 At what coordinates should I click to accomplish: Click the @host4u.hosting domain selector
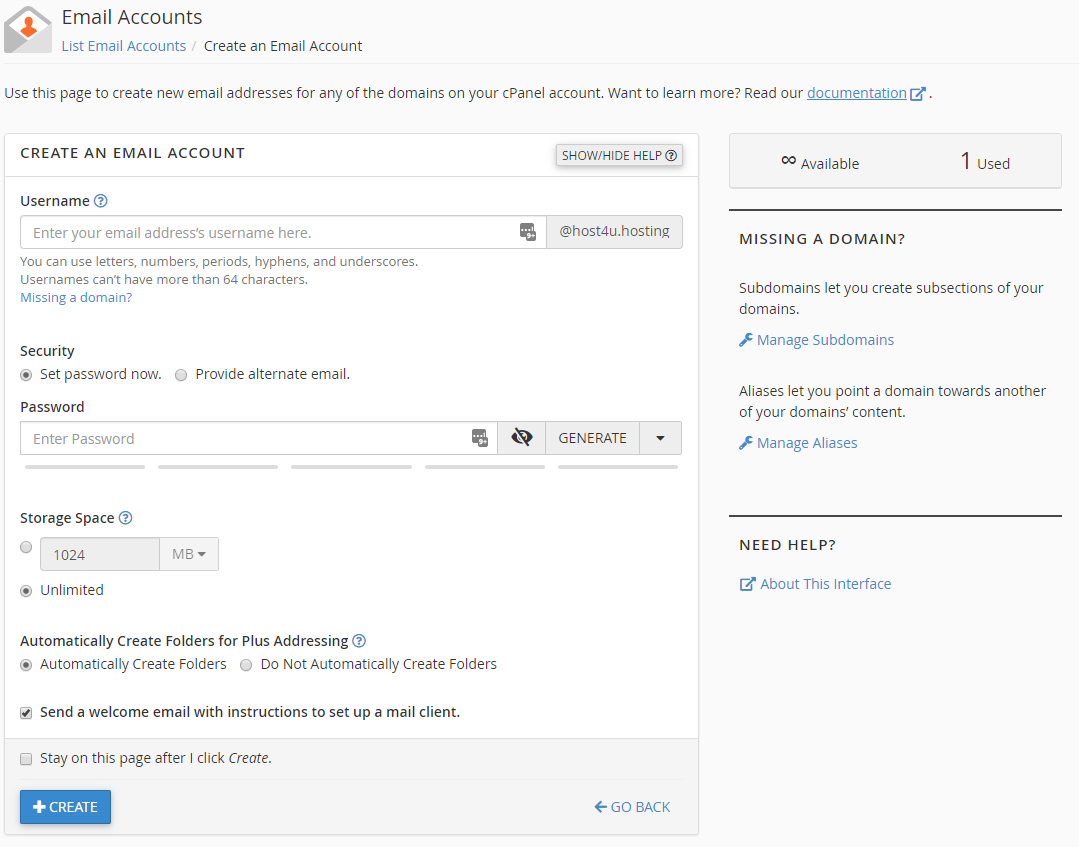(614, 231)
